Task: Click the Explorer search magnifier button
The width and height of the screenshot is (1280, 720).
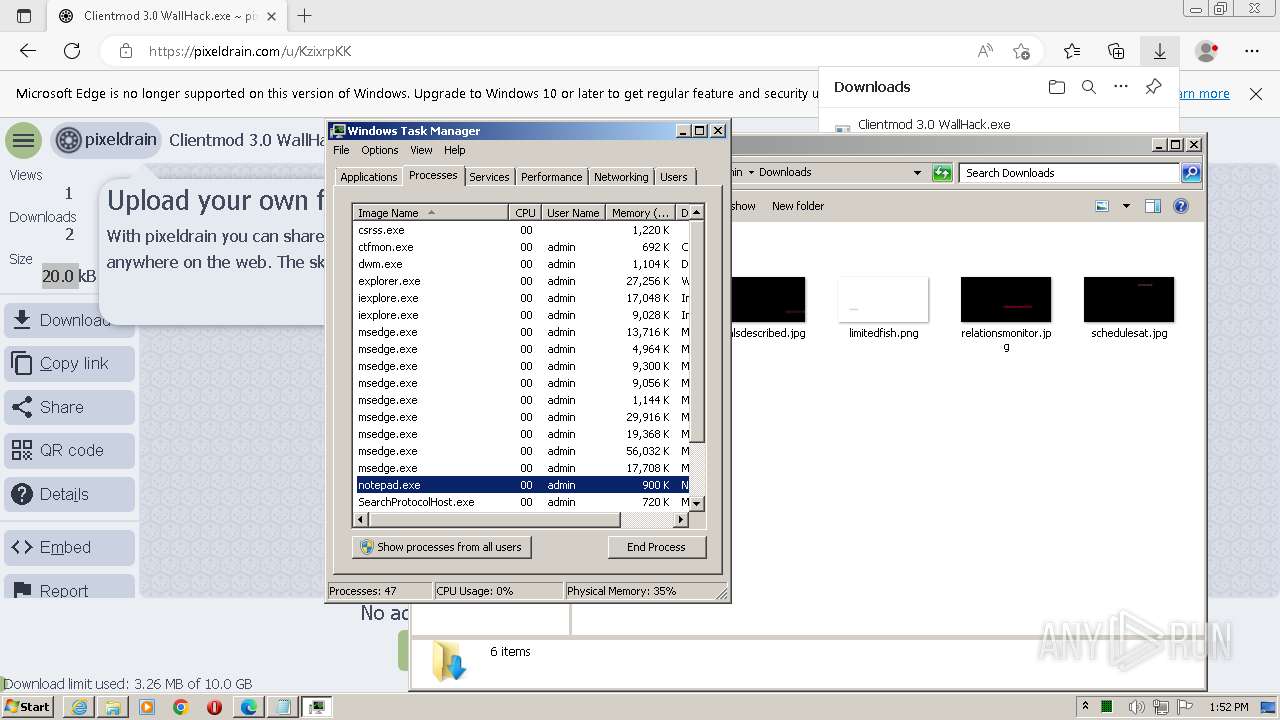Action: pos(1191,173)
